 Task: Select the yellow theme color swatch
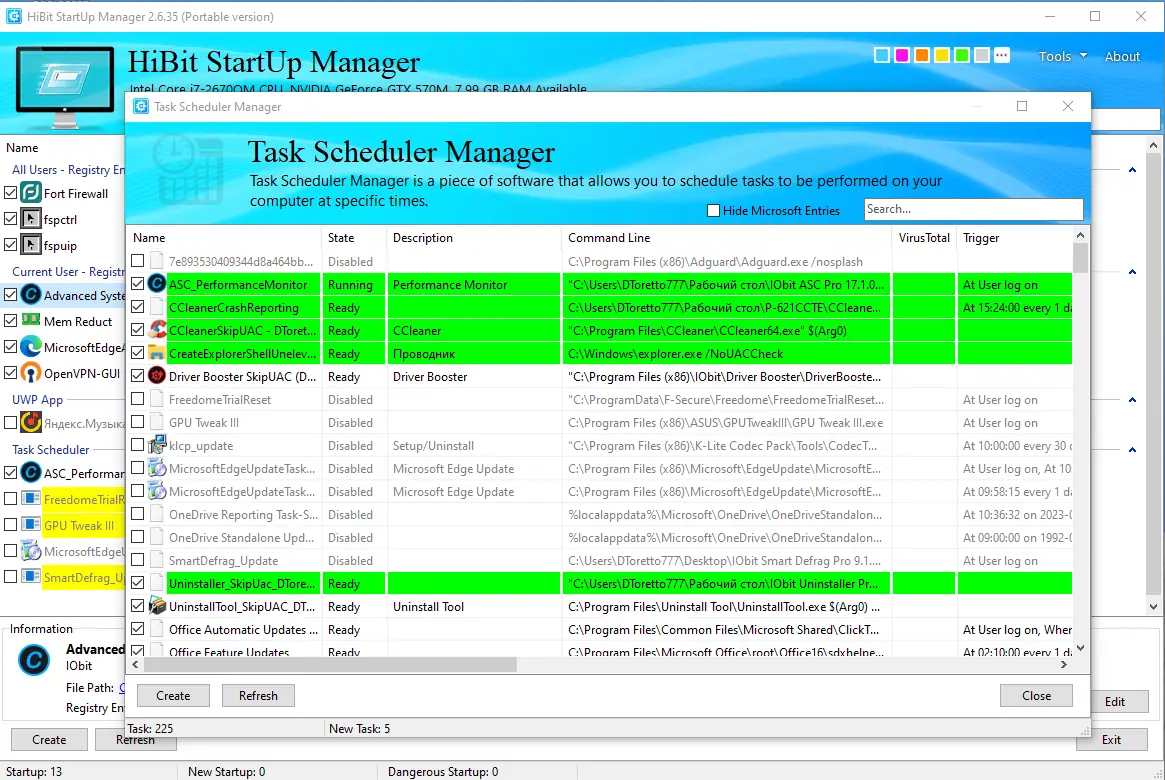pyautogui.click(x=942, y=55)
